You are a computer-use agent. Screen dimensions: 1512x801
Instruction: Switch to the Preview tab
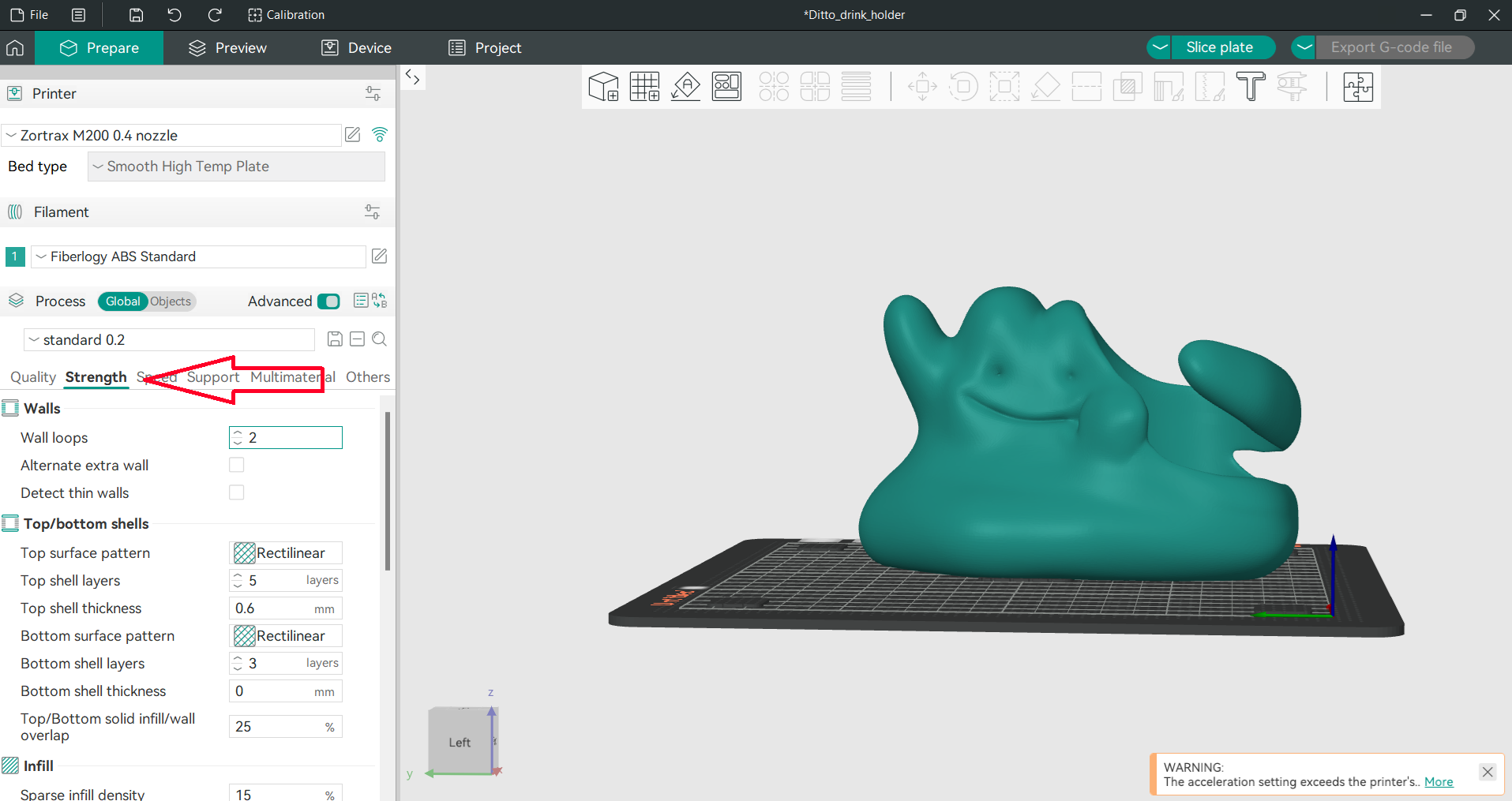click(228, 48)
